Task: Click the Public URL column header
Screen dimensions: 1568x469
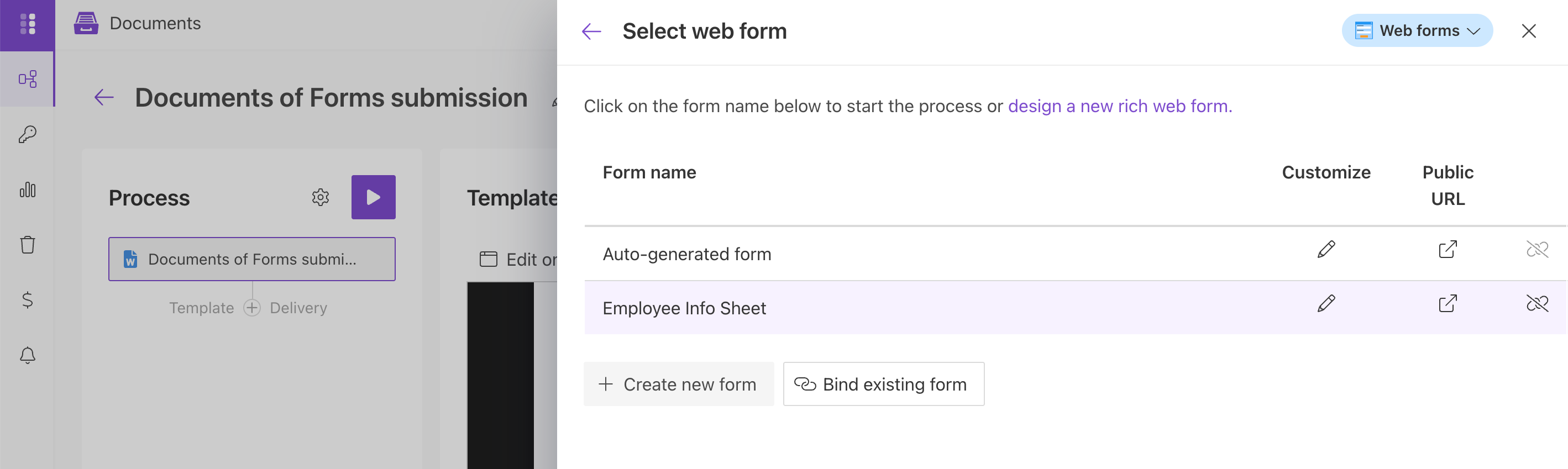Action: tap(1448, 186)
